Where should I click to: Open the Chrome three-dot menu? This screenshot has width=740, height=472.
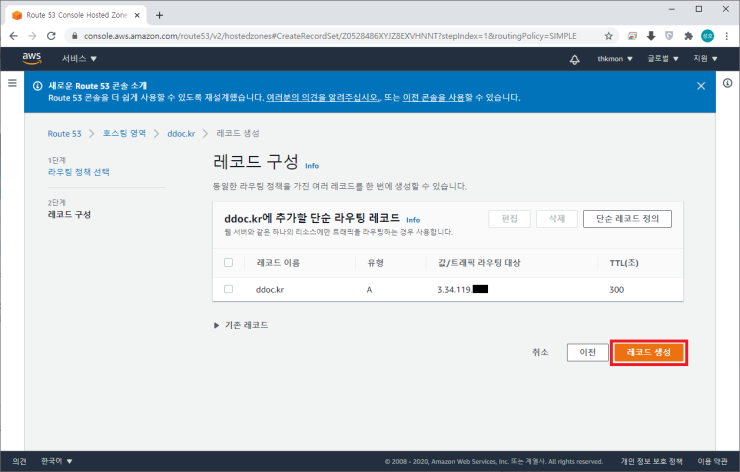(727, 35)
